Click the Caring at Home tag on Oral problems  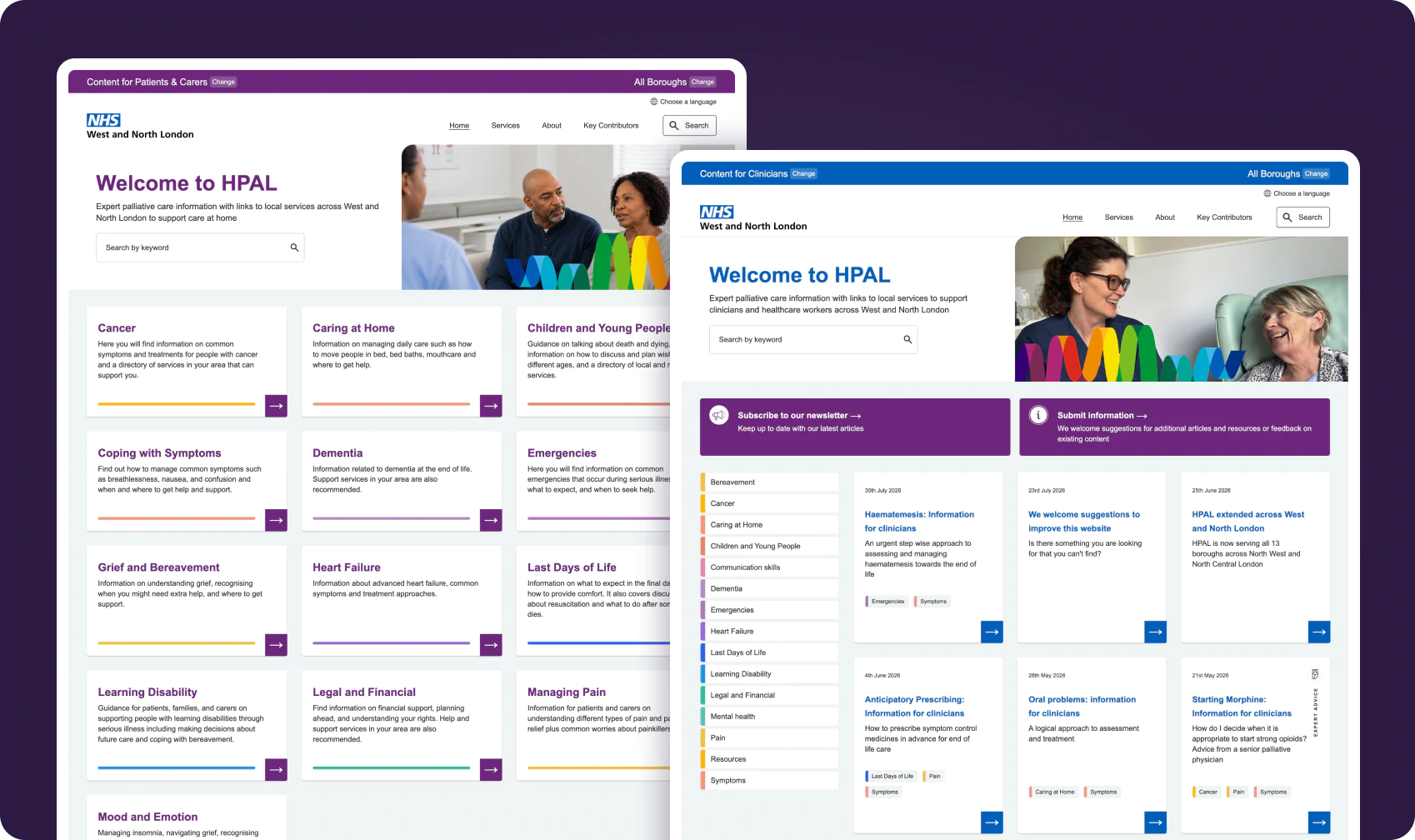(1053, 792)
